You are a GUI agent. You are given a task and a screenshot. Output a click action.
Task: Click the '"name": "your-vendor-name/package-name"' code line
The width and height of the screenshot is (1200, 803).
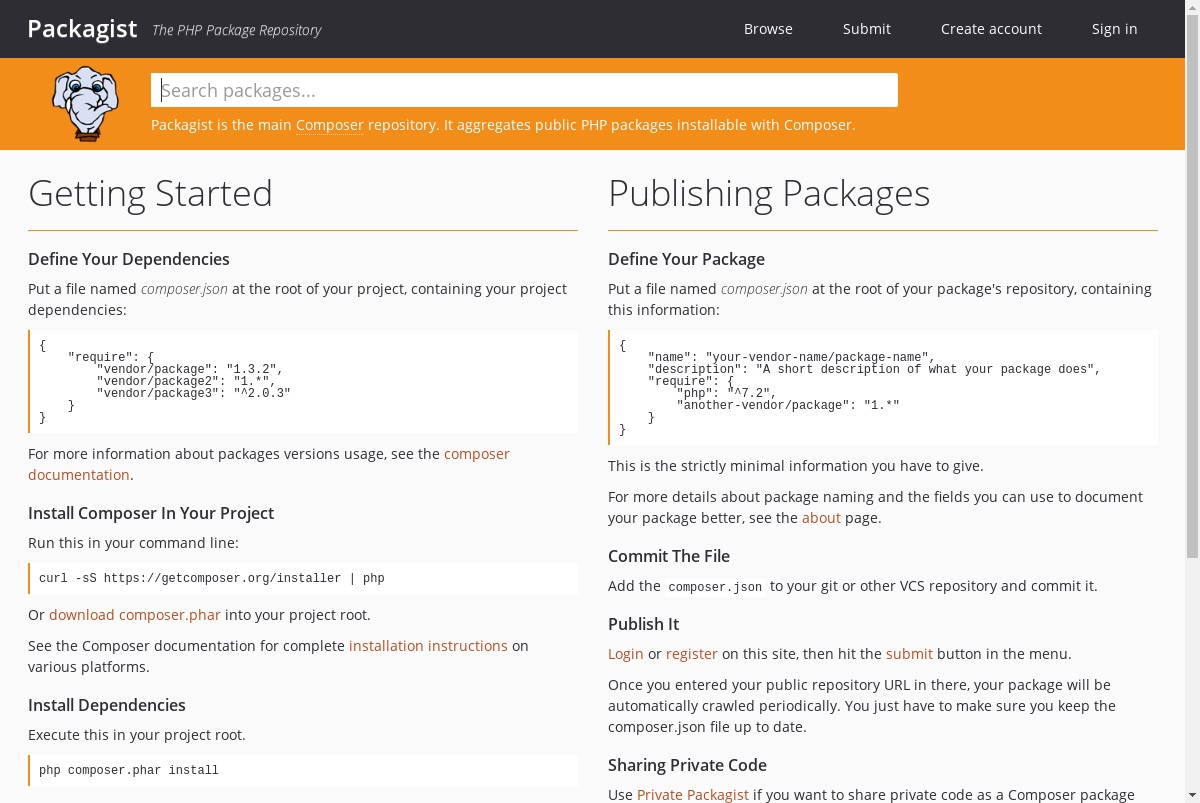[x=791, y=357]
